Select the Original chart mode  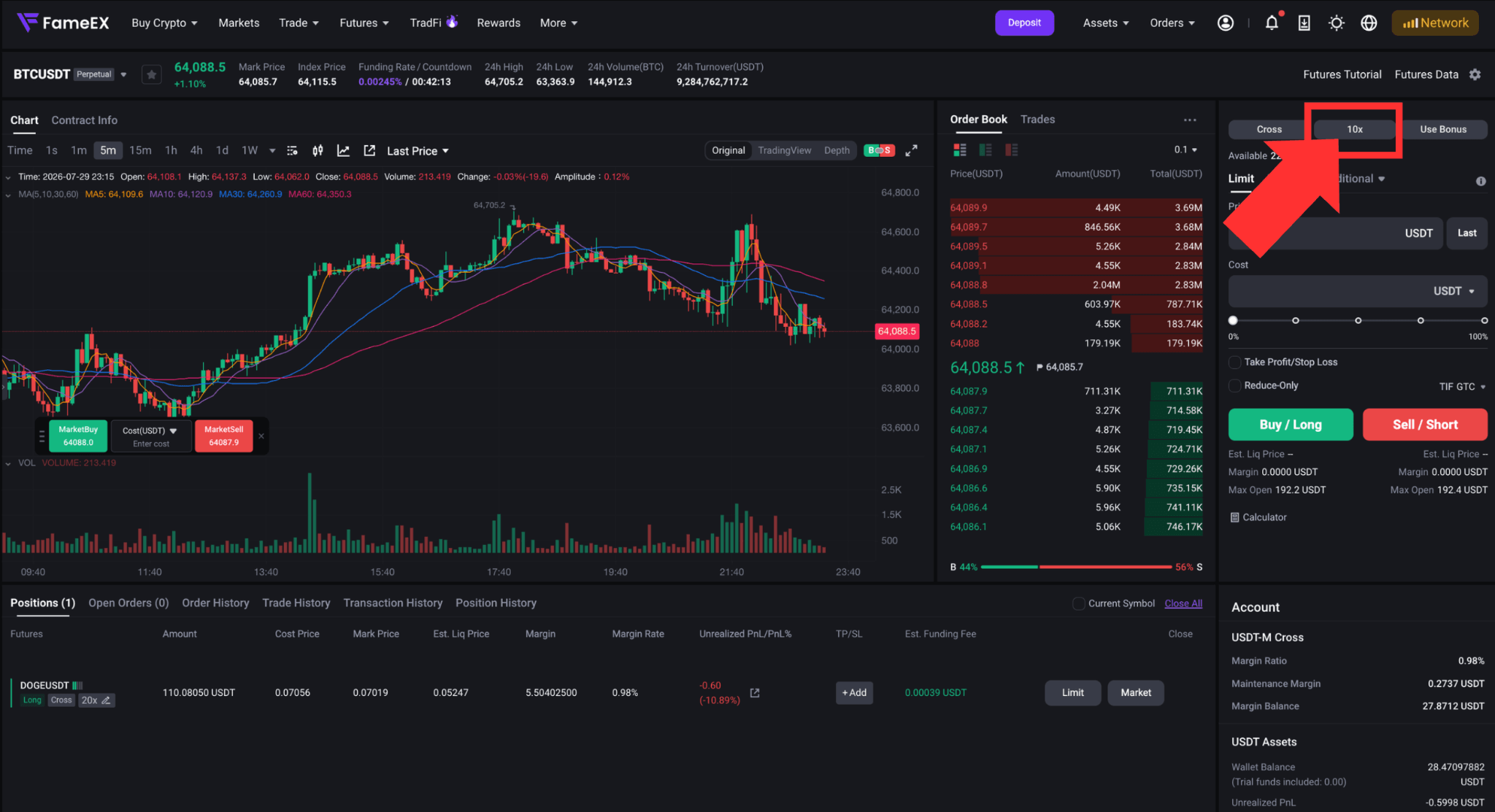click(729, 150)
